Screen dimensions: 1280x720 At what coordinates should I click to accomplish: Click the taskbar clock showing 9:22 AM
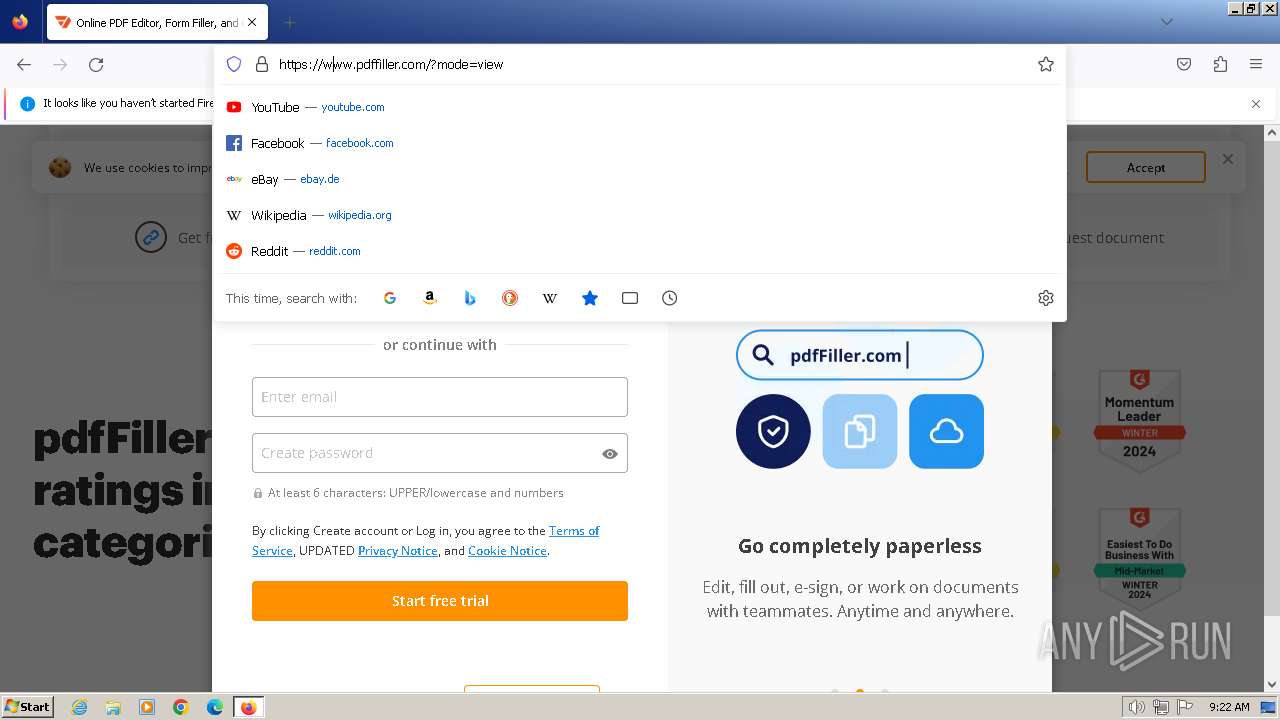pos(1229,707)
